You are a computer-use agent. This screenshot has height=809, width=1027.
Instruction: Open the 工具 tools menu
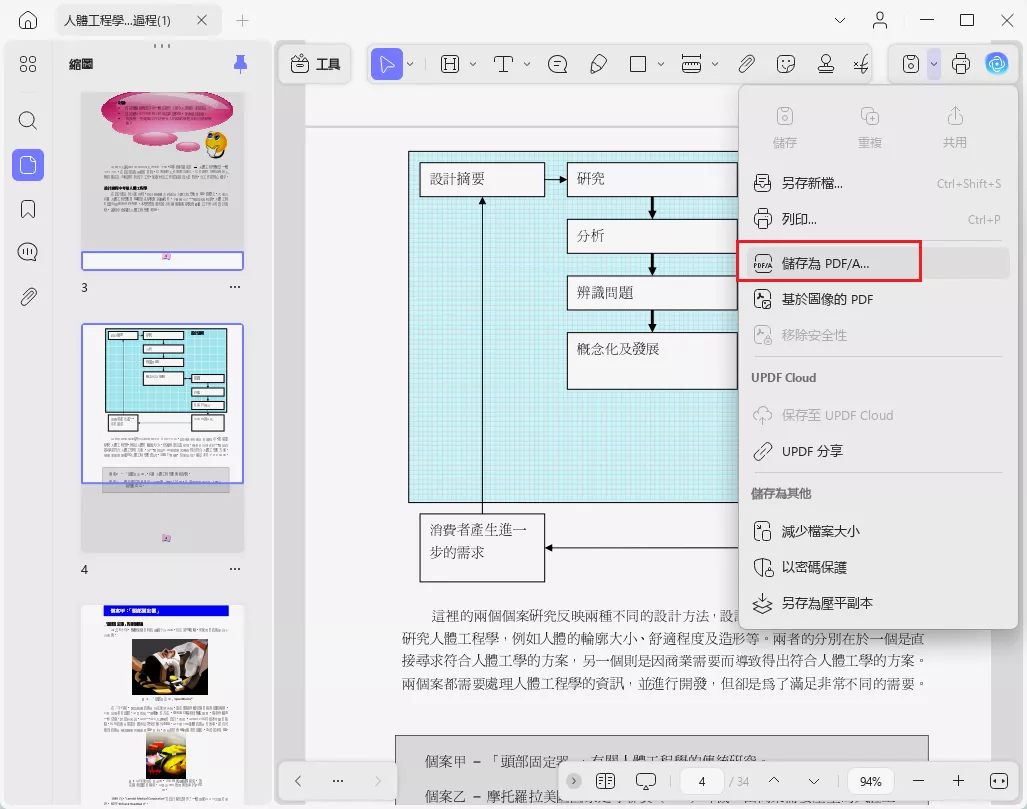click(x=315, y=64)
